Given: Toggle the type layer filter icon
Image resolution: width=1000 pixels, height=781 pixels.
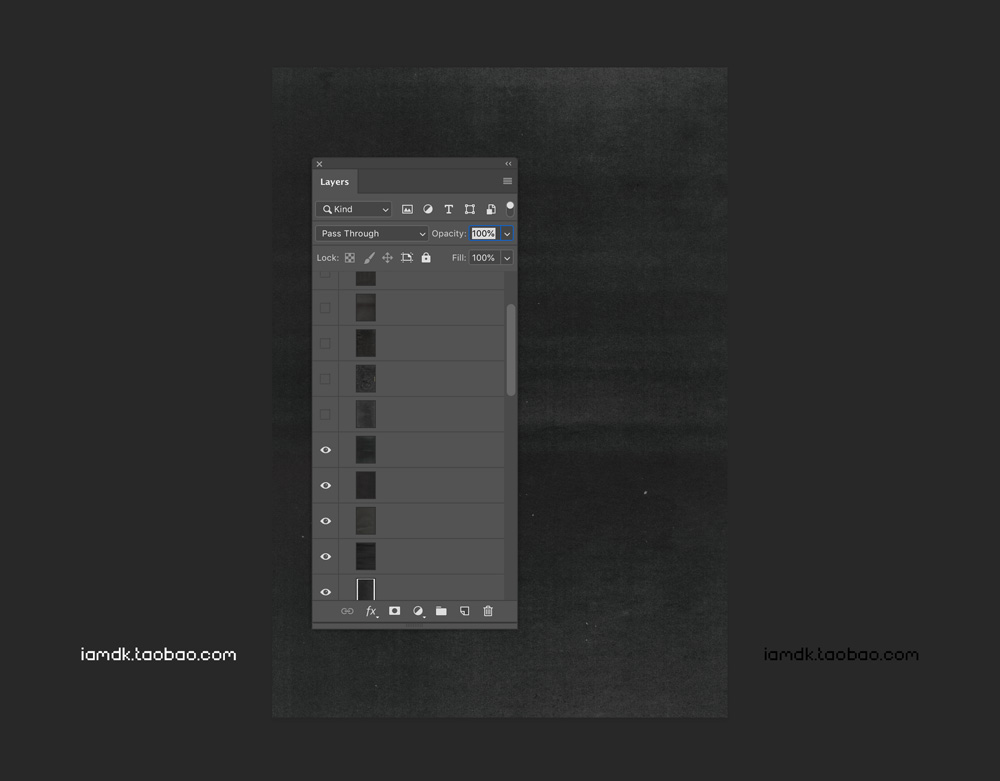Looking at the screenshot, I should pyautogui.click(x=448, y=209).
